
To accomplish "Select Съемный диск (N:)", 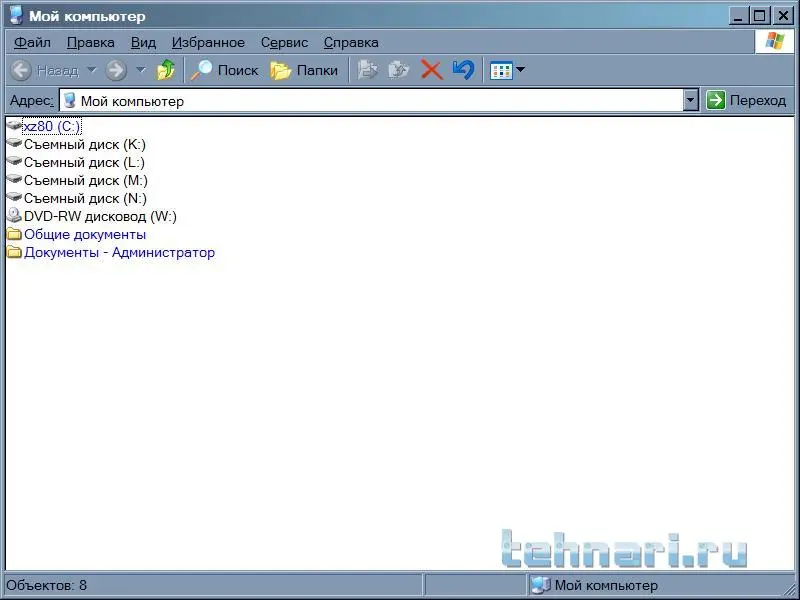I will (x=85, y=198).
